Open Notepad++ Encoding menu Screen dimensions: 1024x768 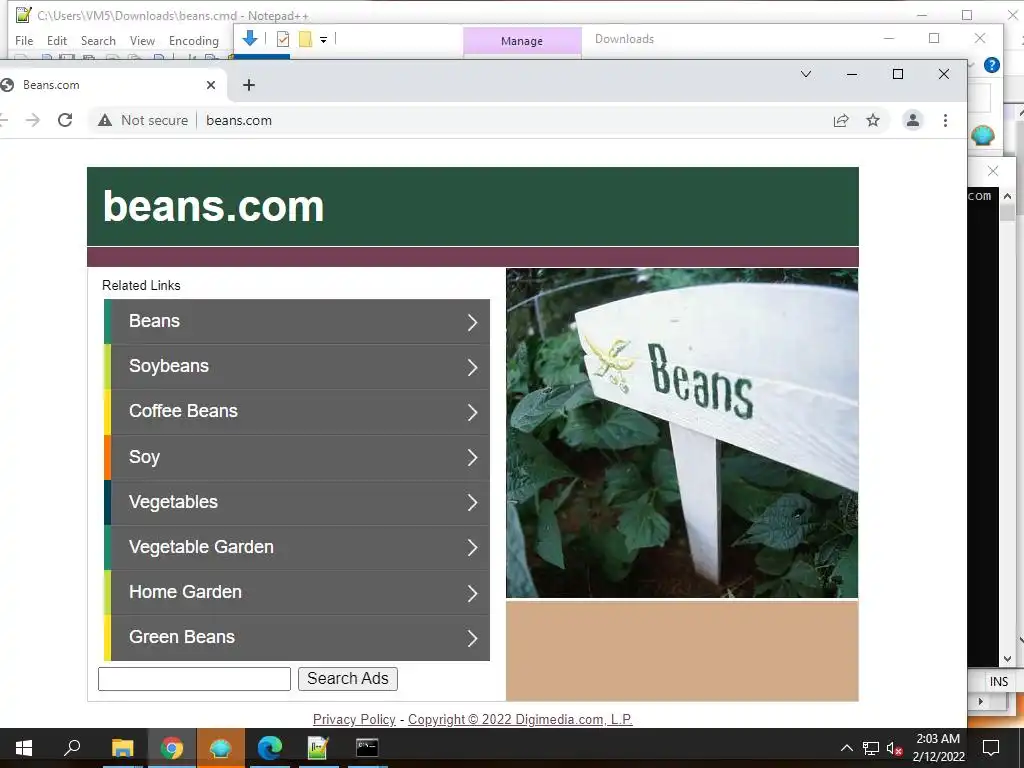(x=194, y=40)
